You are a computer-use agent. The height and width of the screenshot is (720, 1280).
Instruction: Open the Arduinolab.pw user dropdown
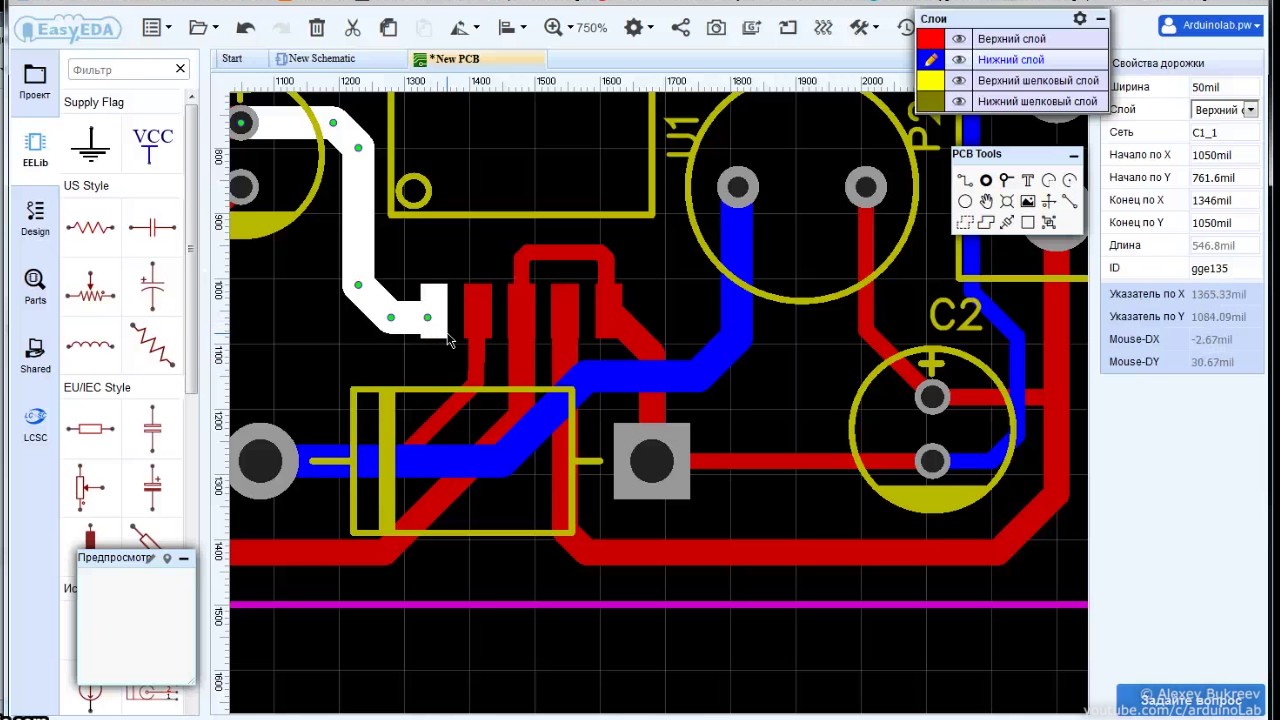coord(1210,25)
